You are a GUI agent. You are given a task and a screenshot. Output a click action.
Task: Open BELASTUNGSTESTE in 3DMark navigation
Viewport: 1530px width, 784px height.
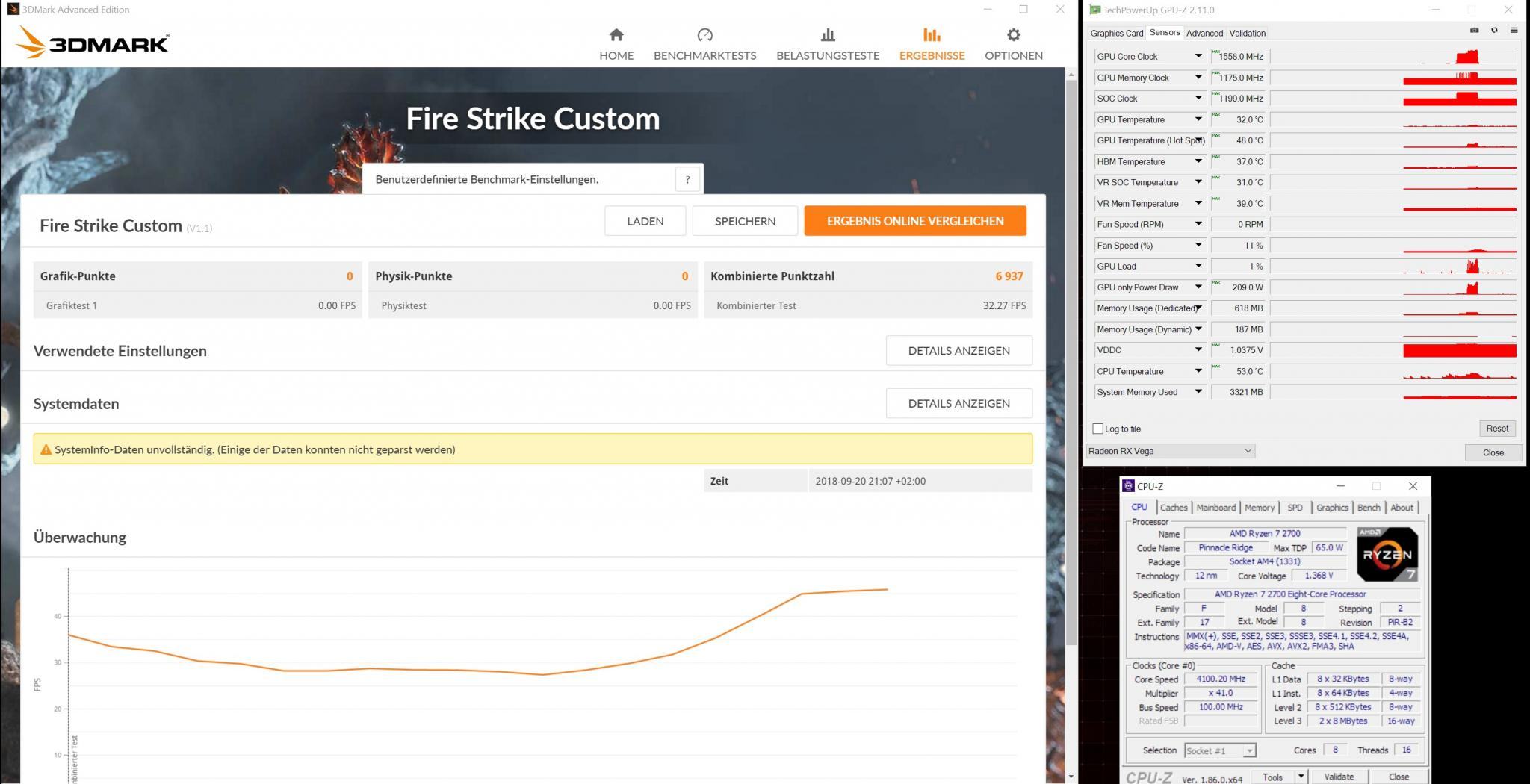coord(827,44)
